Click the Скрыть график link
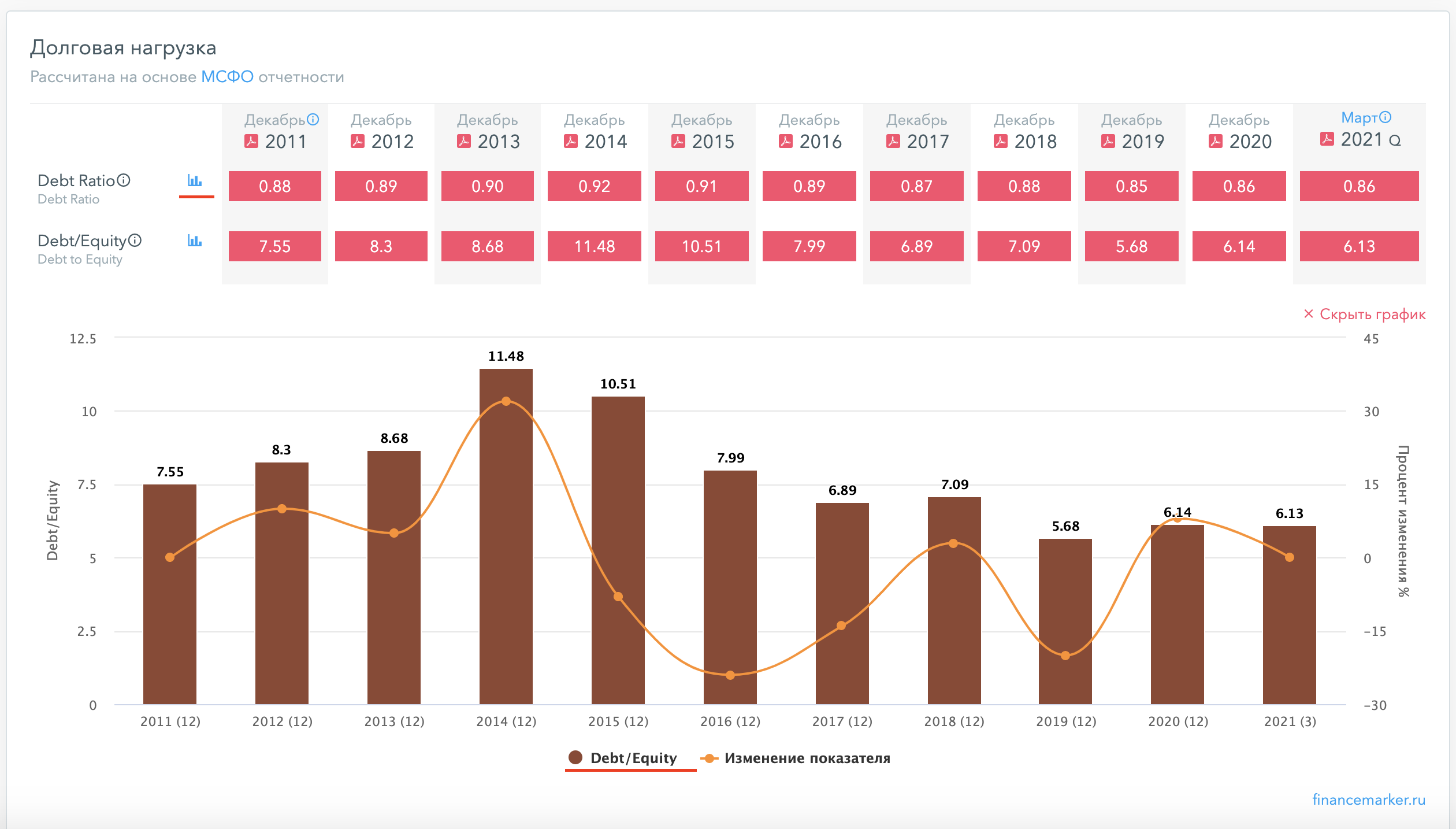1456x829 pixels. 1372,314
